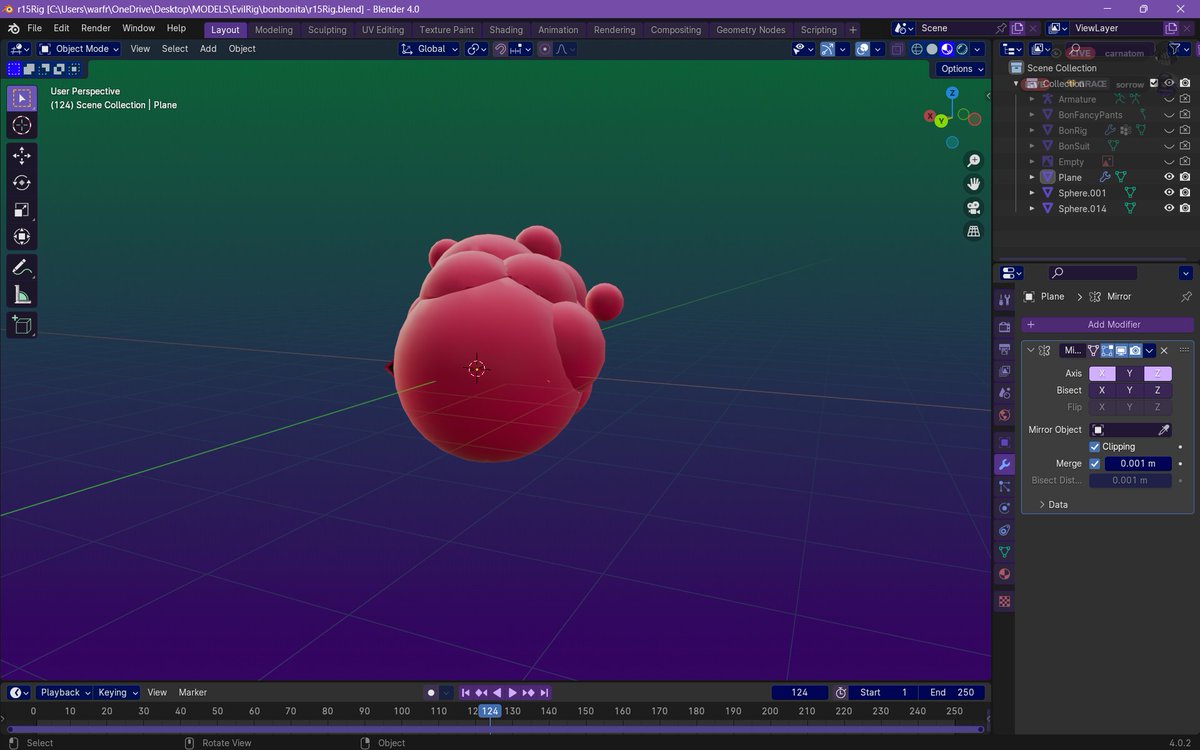Open the viewport Options button
This screenshot has height=750, width=1200.
point(961,69)
